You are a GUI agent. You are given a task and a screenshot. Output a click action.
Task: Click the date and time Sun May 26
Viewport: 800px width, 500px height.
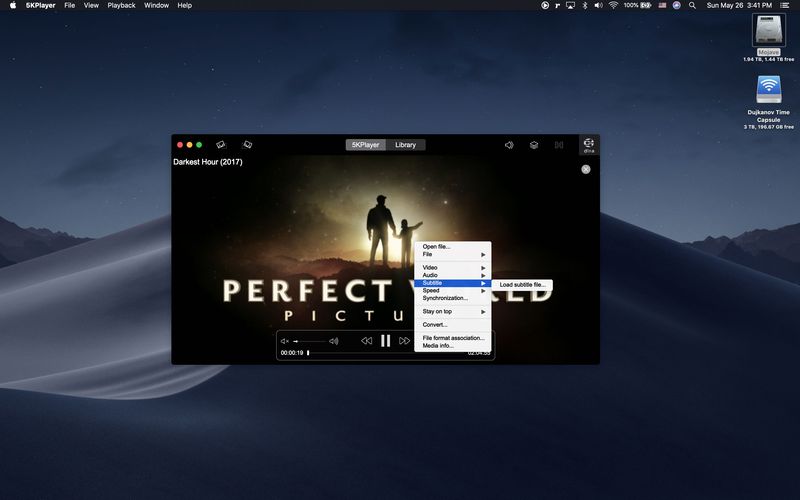[x=739, y=5]
